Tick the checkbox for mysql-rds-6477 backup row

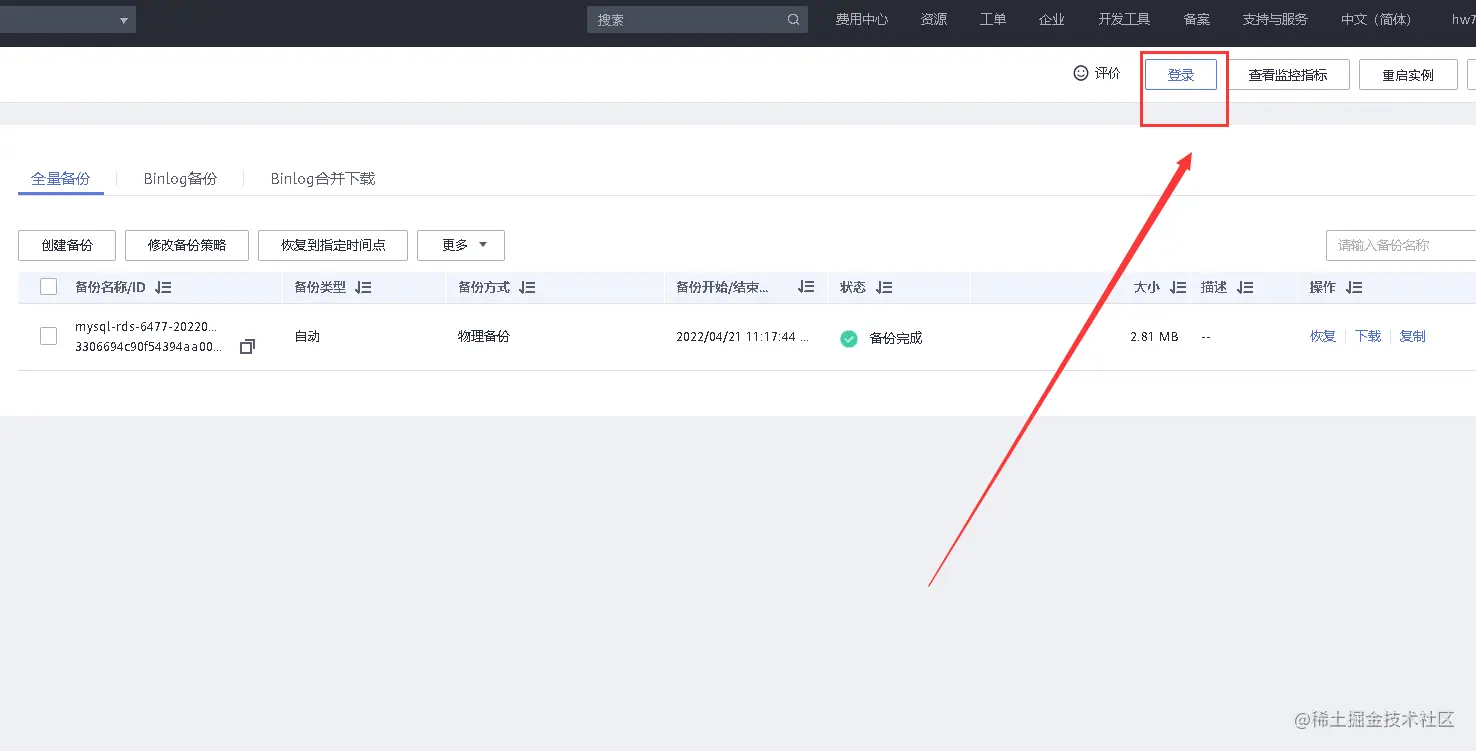coord(48,336)
